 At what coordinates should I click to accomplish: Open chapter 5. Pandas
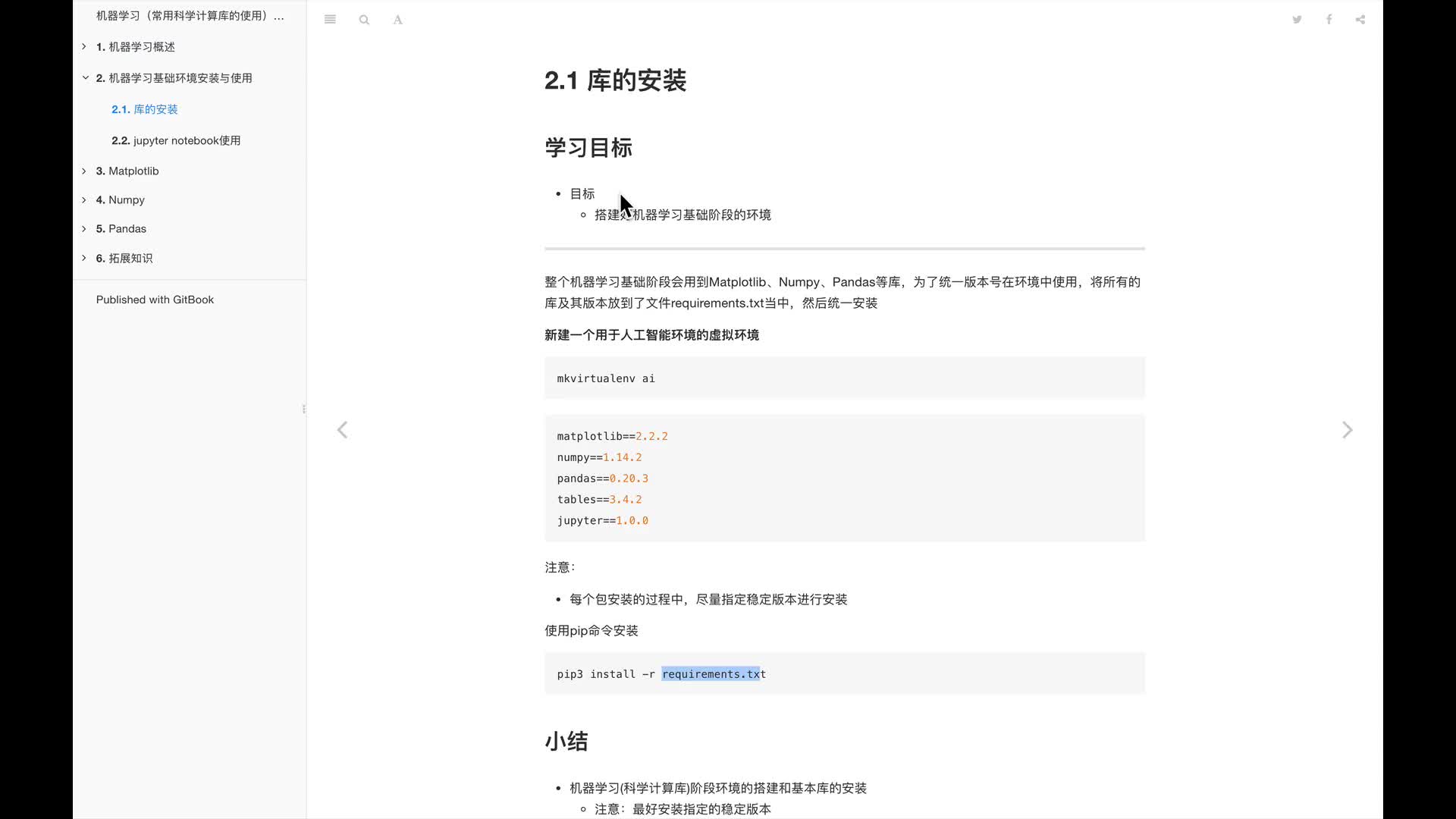(121, 229)
